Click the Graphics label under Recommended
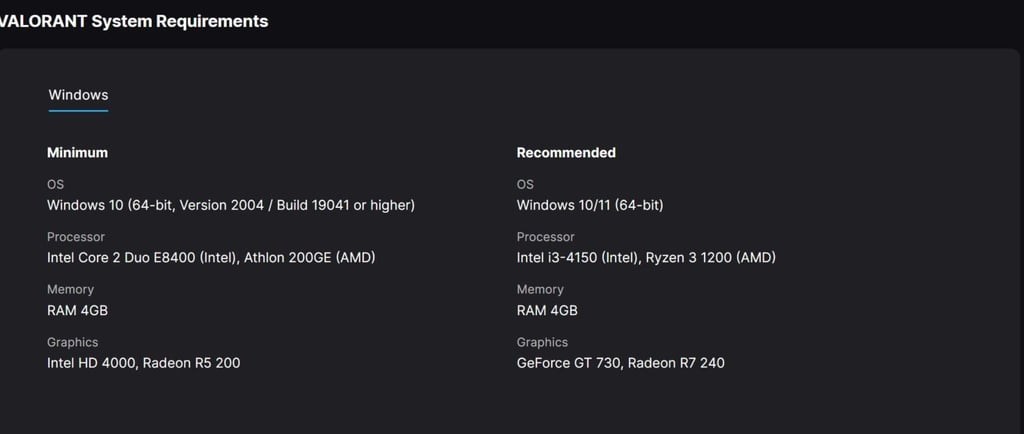Screen dimensions: 1024x434 (x=542, y=343)
